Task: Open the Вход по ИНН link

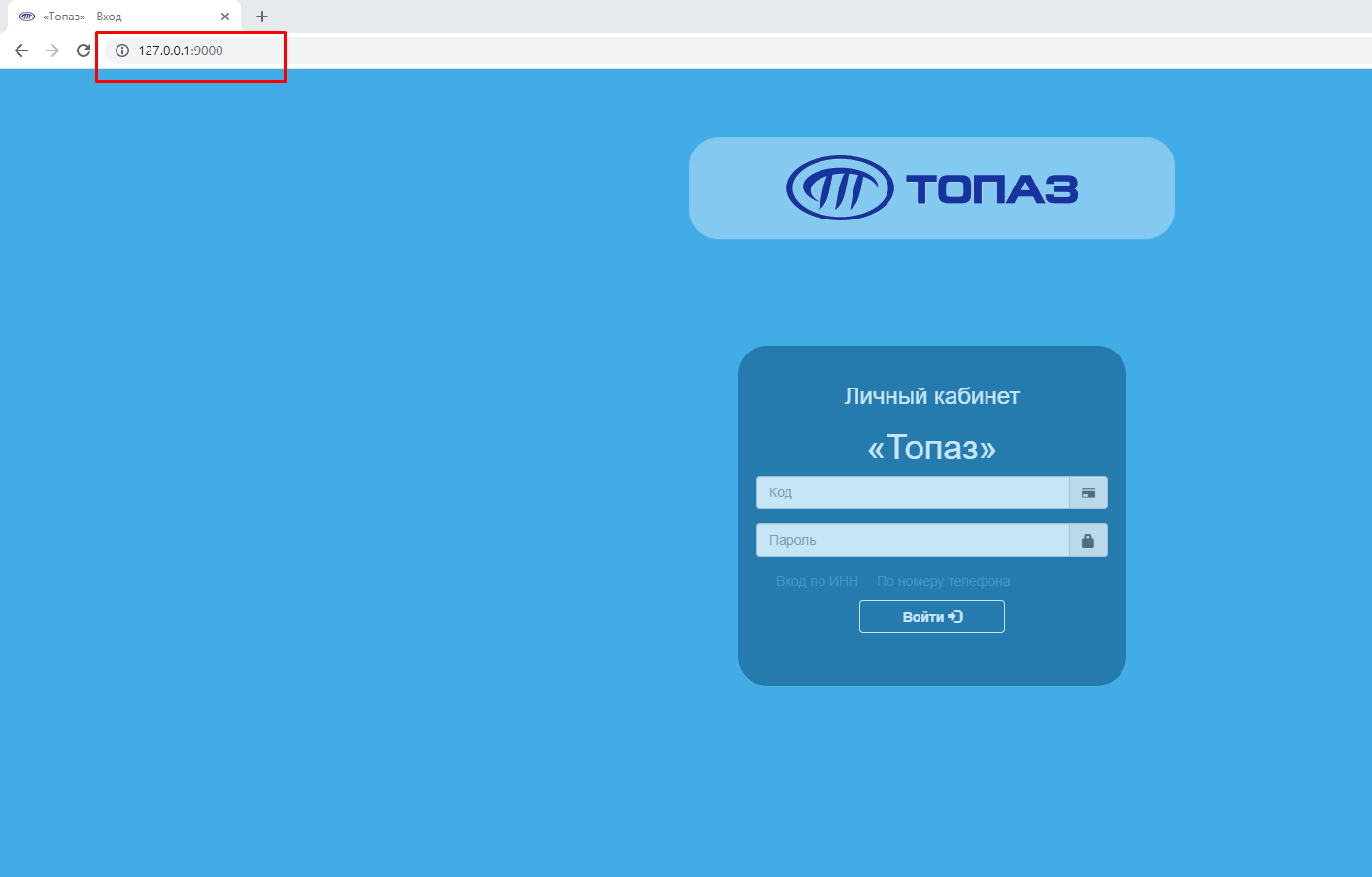Action: click(817, 581)
